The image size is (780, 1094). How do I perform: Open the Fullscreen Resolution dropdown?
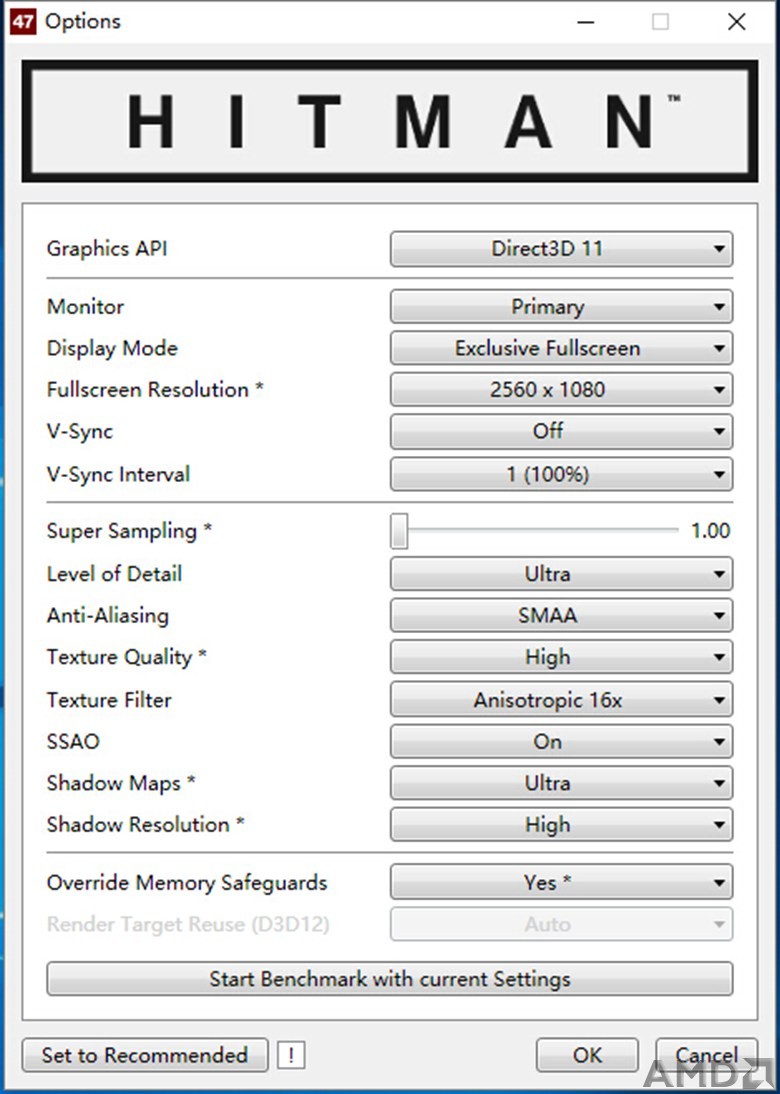coord(562,389)
